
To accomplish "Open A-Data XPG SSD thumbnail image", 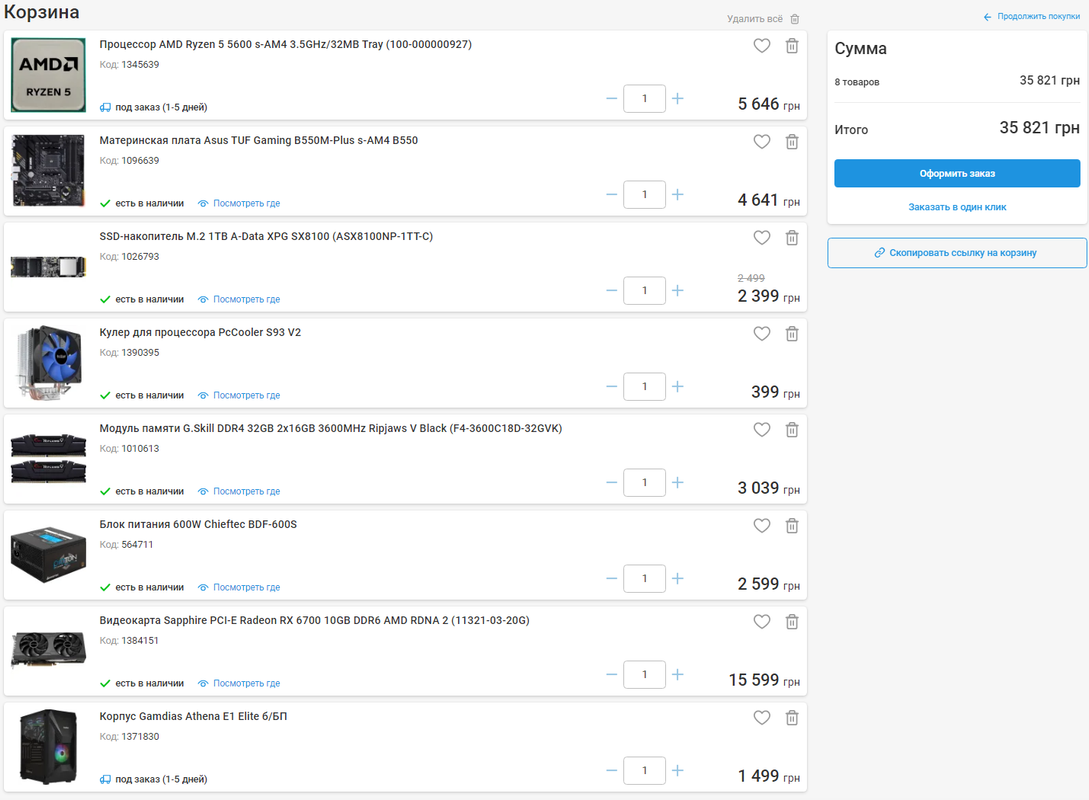I will click(49, 267).
